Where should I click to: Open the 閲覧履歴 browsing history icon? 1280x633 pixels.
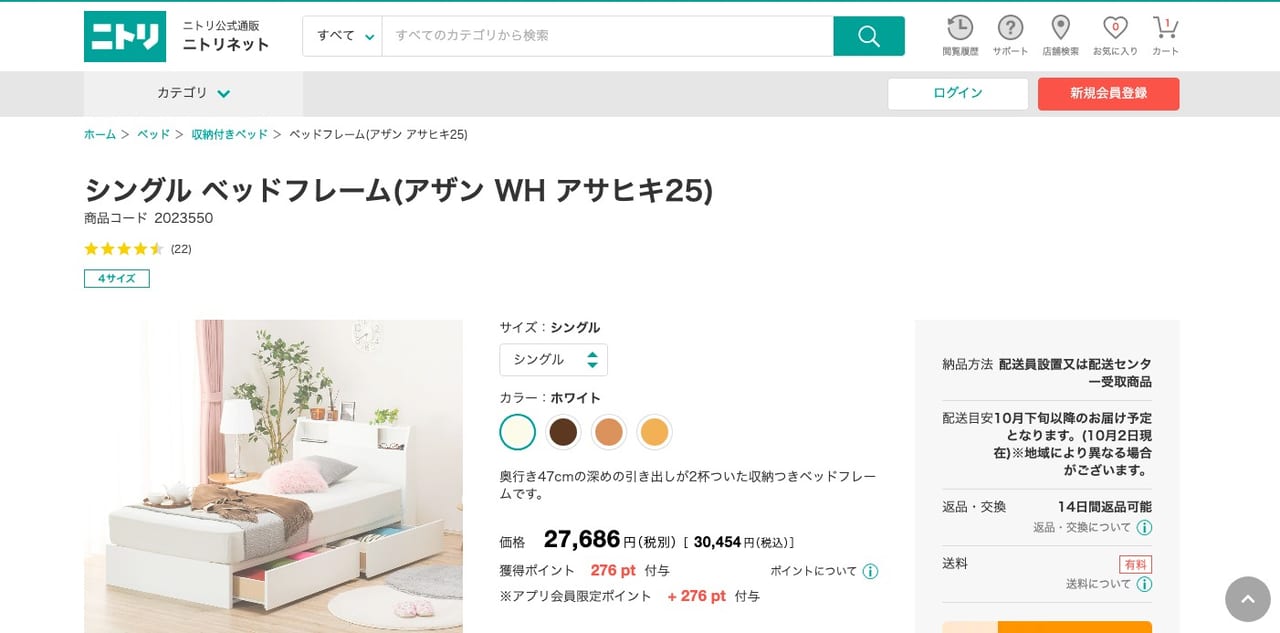click(959, 28)
